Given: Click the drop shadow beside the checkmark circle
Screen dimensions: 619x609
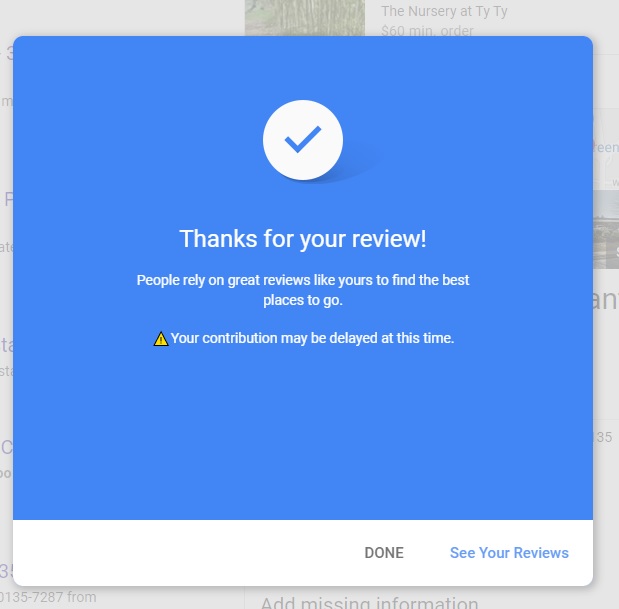Looking at the screenshot, I should click(359, 168).
